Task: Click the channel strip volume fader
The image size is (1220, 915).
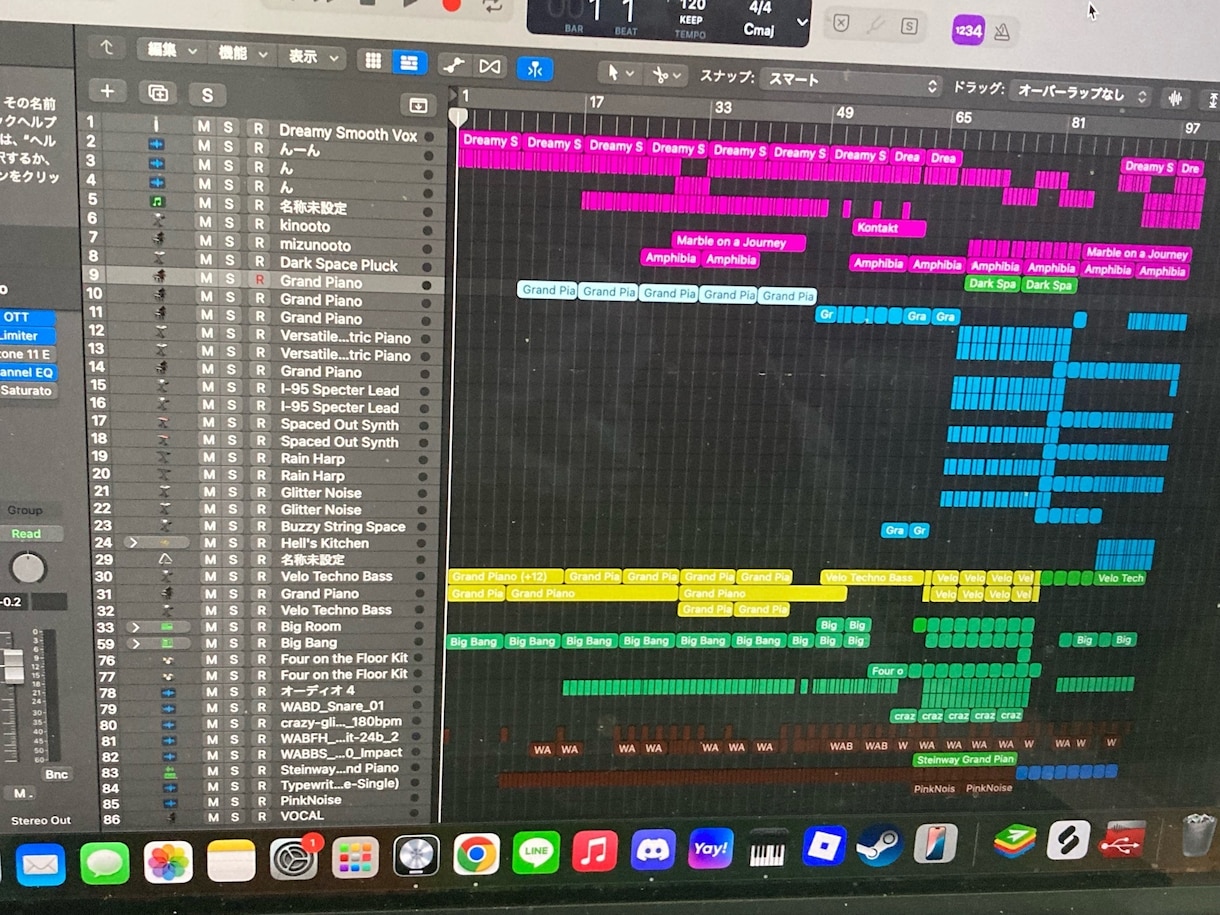Action: pos(12,666)
